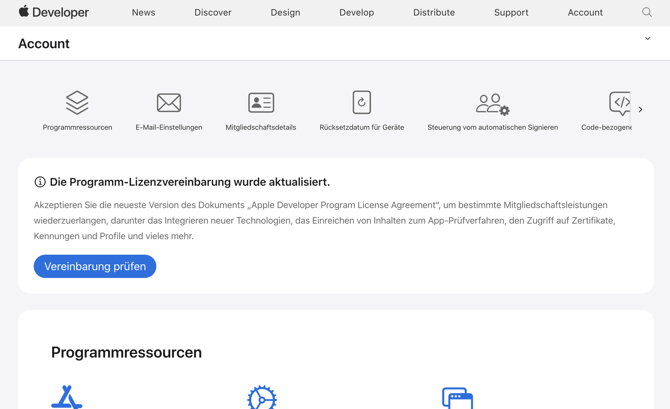Viewport: 670px width, 409px height.
Task: Open the Support menu item
Action: 511,13
